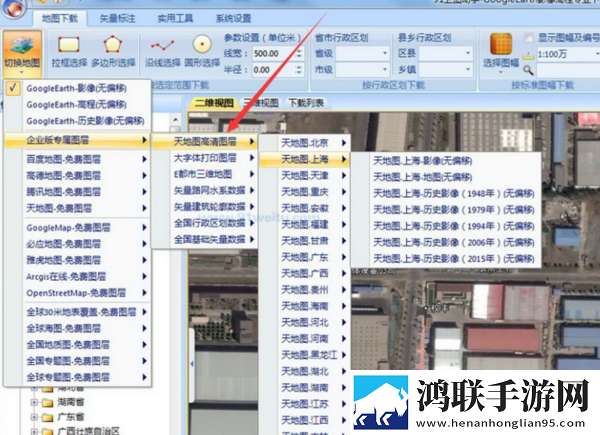Adjust the 半径 spinner arrows
This screenshot has width=600, height=435.
click(x=300, y=70)
